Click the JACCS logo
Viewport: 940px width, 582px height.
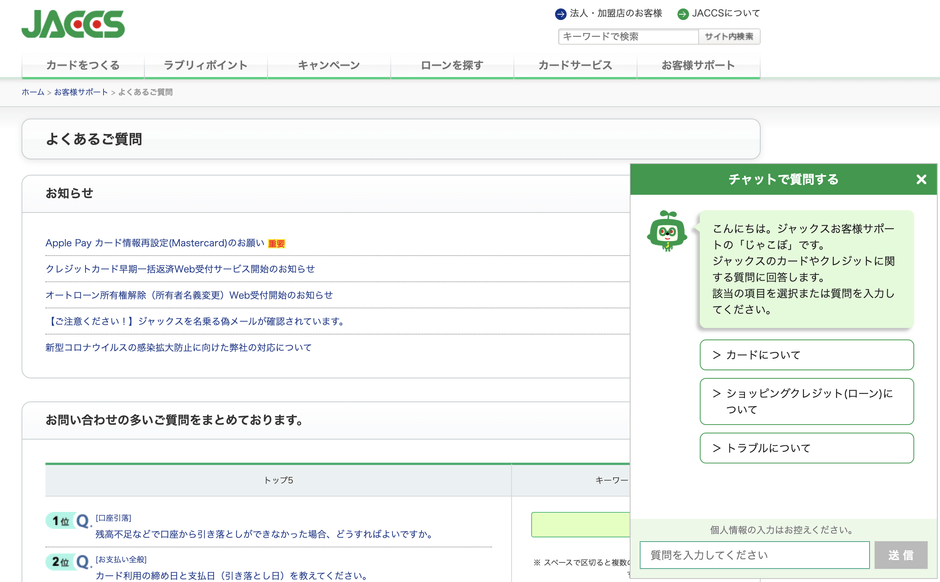click(x=73, y=24)
